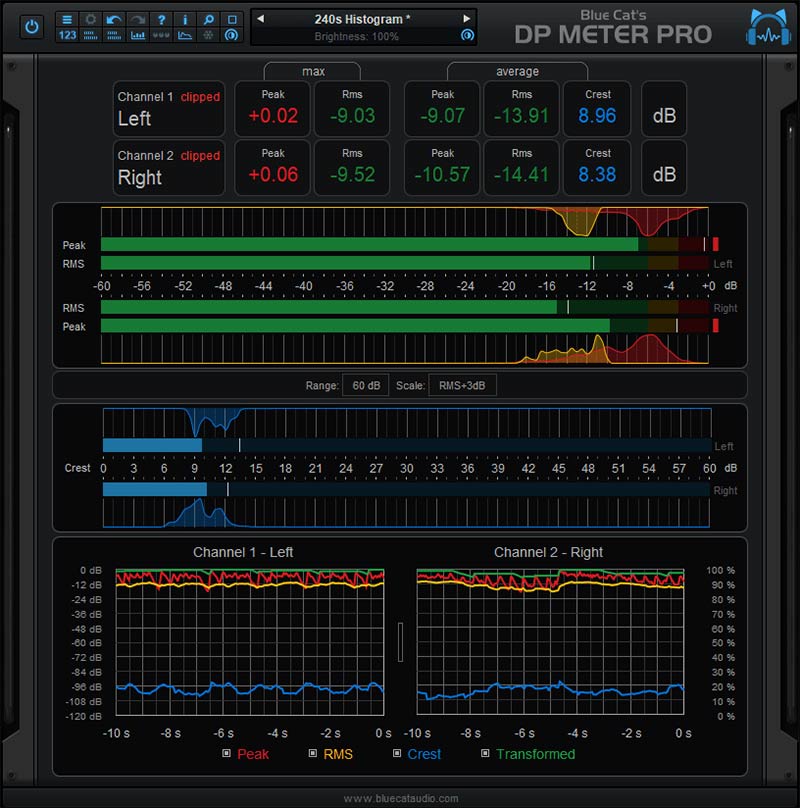Click the magnifier zoom icon
This screenshot has height=808, width=800.
click(x=208, y=19)
